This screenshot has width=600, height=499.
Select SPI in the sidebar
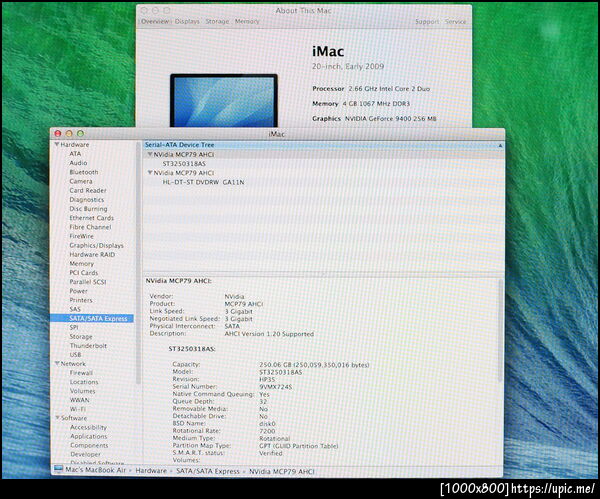[x=74, y=328]
